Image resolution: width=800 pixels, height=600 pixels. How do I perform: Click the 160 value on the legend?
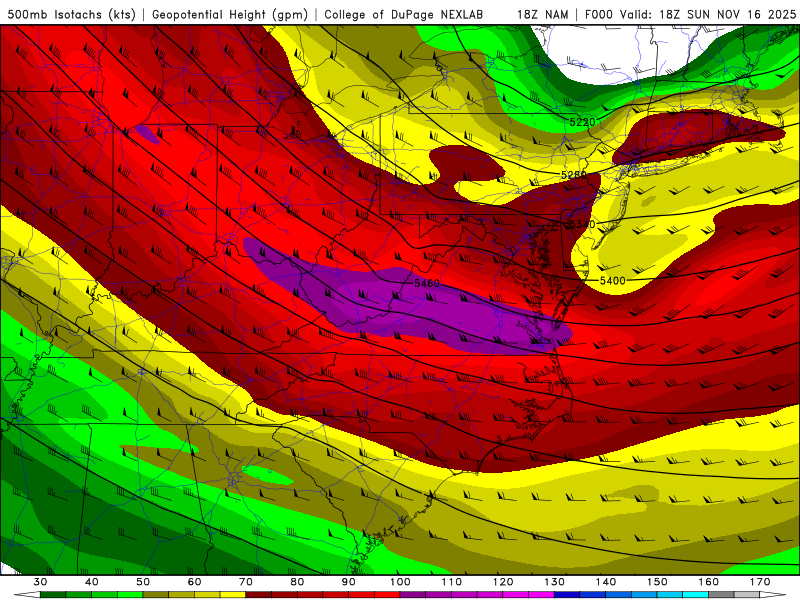click(709, 582)
